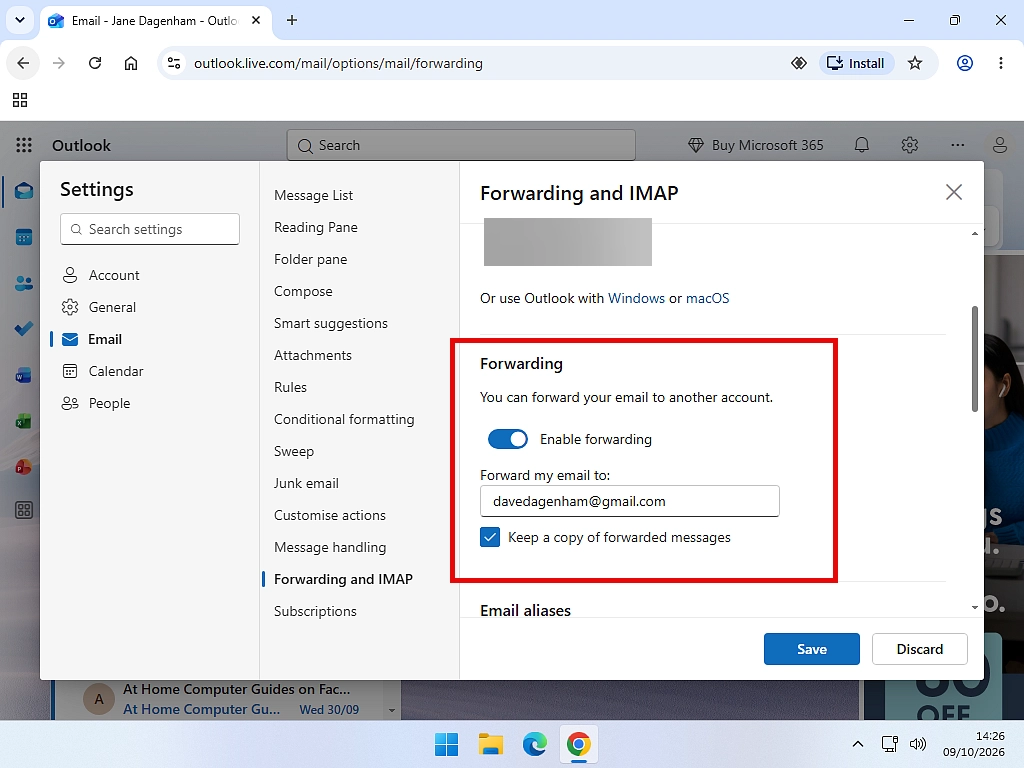Viewport: 1024px width, 768px height.
Task: Open the PowerPoint app icon in rail
Action: [x=24, y=467]
